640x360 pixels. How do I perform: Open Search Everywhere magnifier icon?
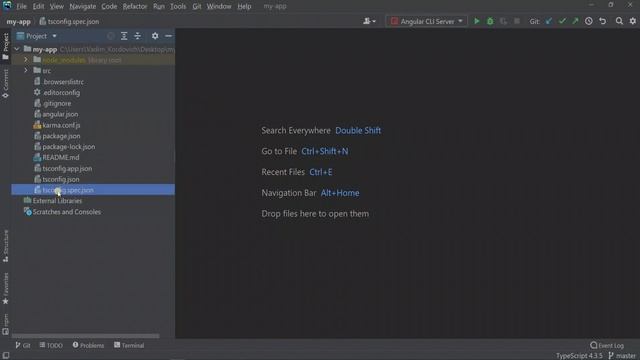619,21
